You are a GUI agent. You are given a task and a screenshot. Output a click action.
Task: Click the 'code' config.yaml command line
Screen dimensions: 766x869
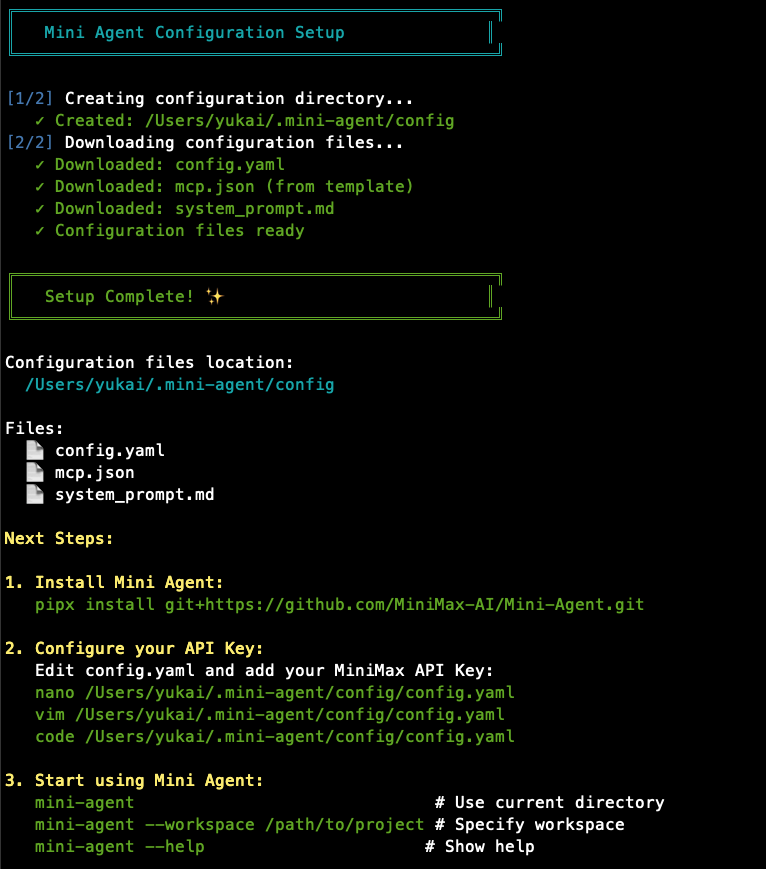point(275,737)
